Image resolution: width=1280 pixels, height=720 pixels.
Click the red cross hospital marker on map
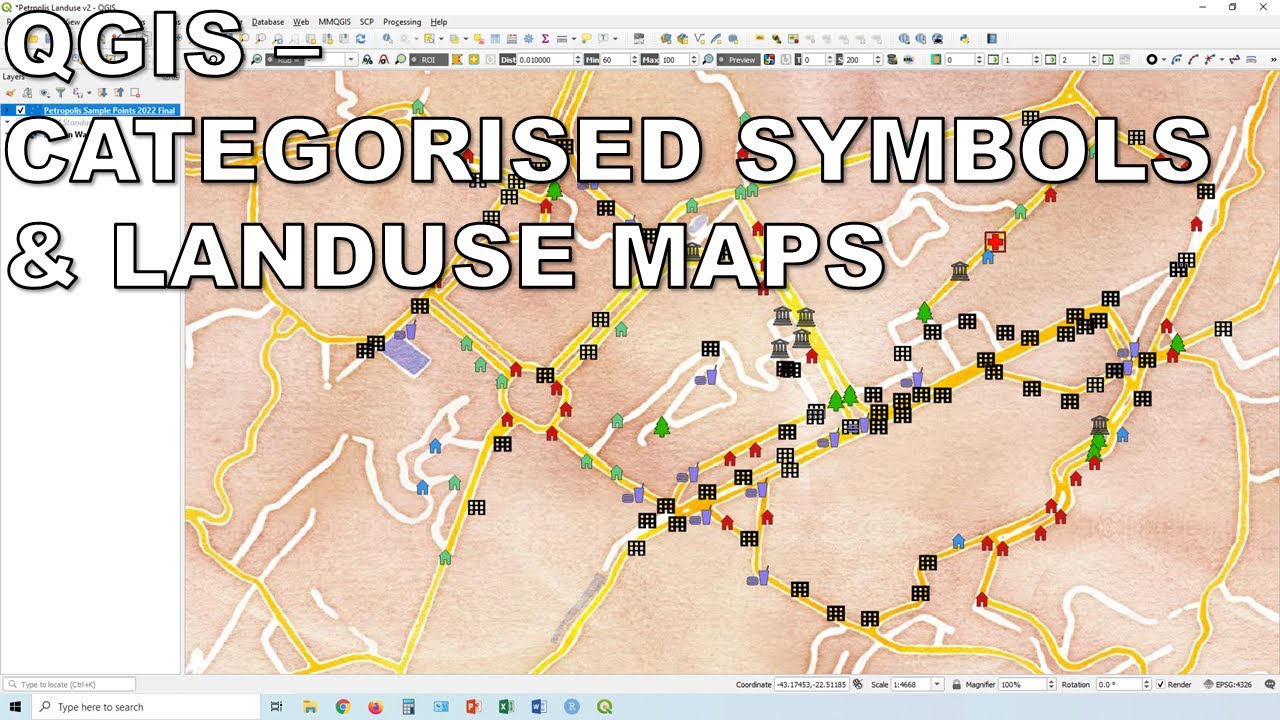(x=995, y=242)
